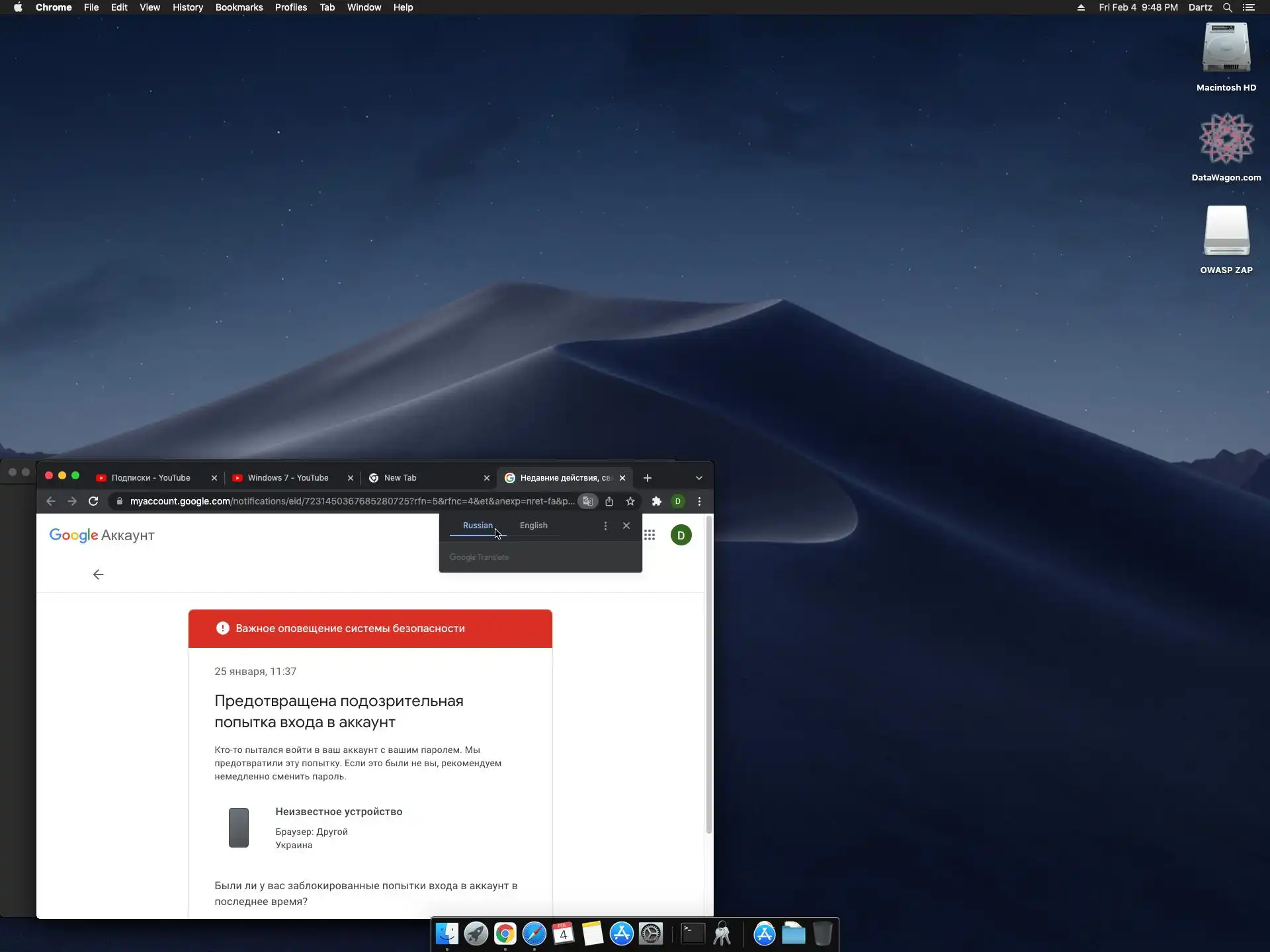Reload the current page
Image resolution: width=1270 pixels, height=952 pixels.
(93, 501)
